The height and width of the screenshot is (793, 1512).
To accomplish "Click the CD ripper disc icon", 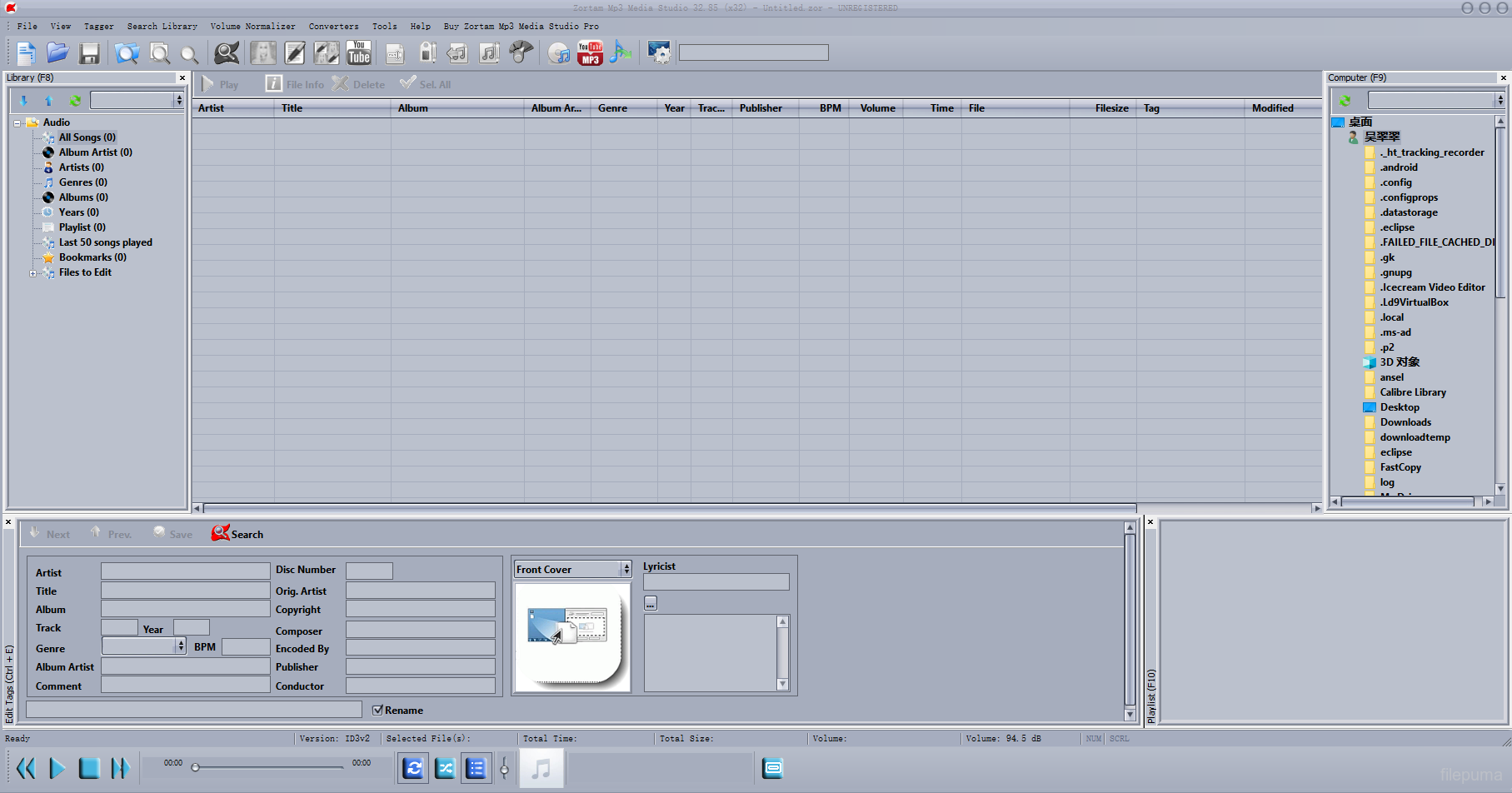I will 558,52.
